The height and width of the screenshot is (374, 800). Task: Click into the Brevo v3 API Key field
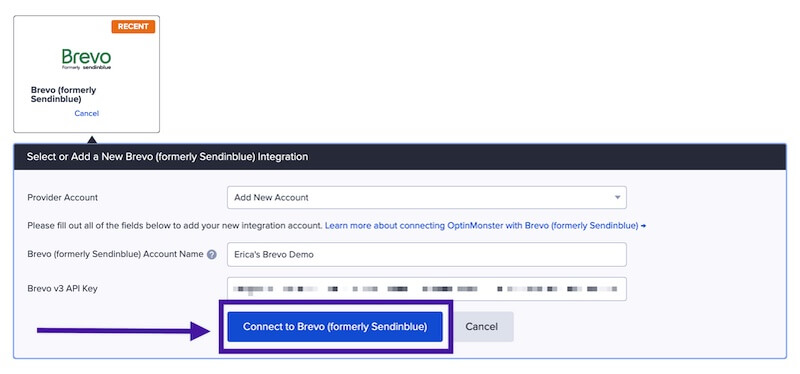tap(427, 289)
